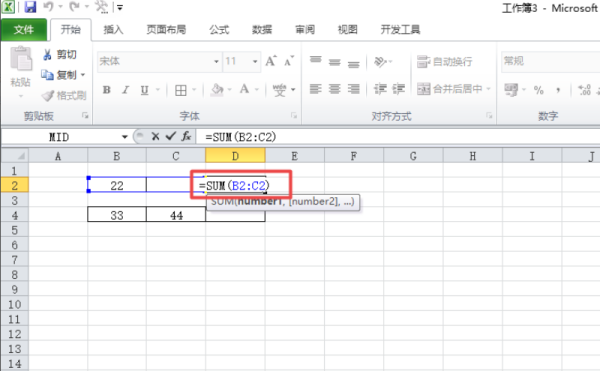
Task: Switch to the 审阅 (Review) tab
Action: [x=305, y=29]
